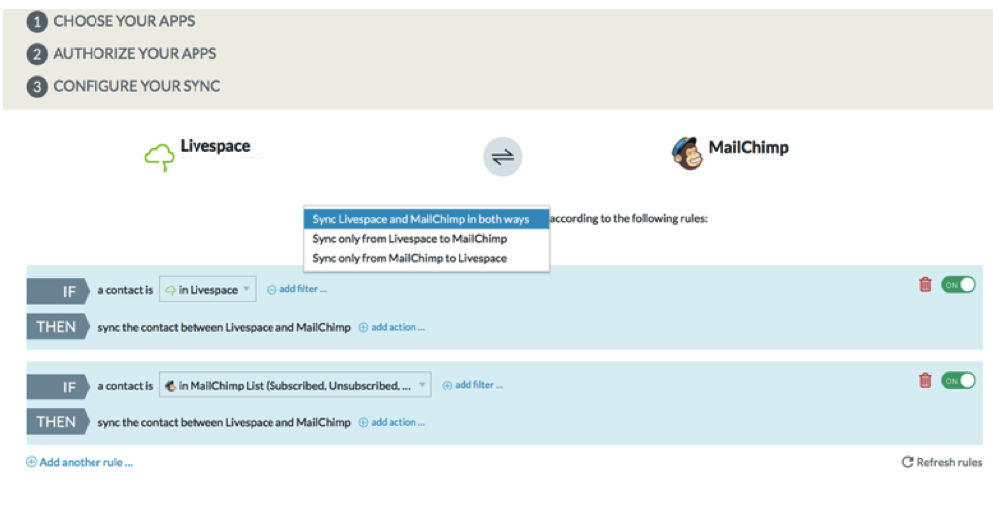Open the 'in Livespace' dropdown
This screenshot has height=513, width=993.
[208, 289]
